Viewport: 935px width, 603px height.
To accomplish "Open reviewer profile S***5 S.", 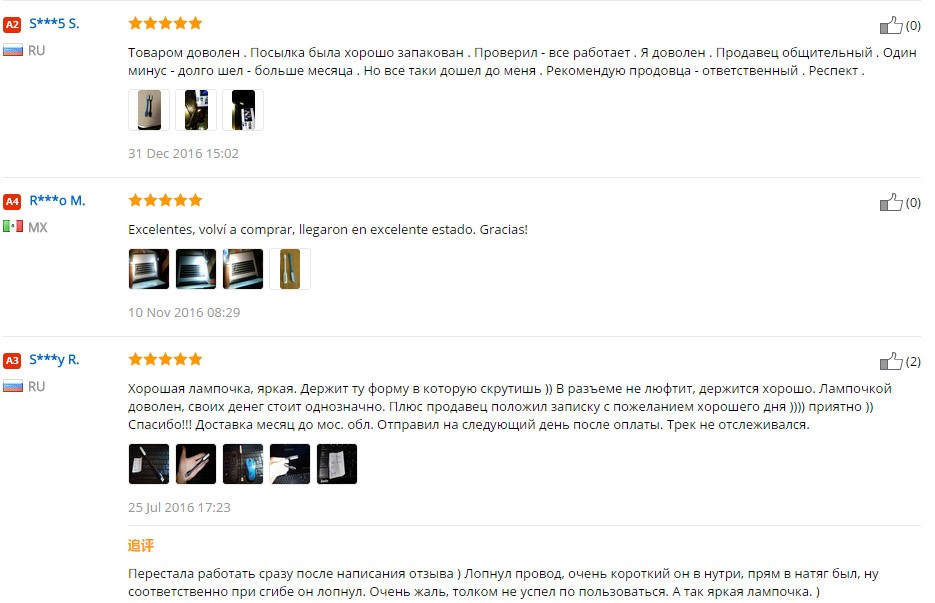I will click(54, 24).
